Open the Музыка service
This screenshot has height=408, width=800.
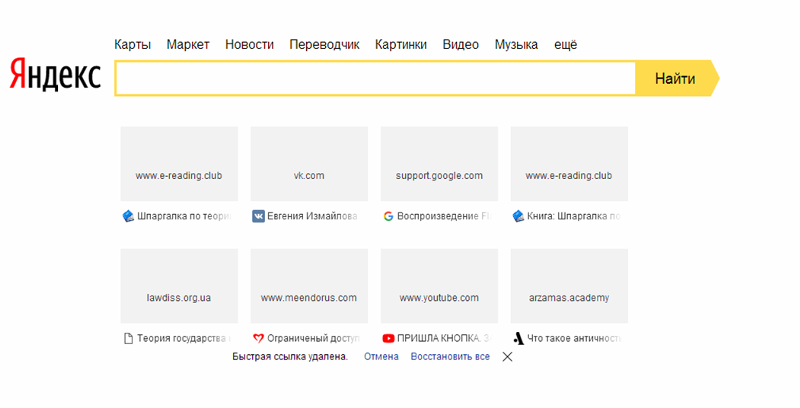[516, 45]
